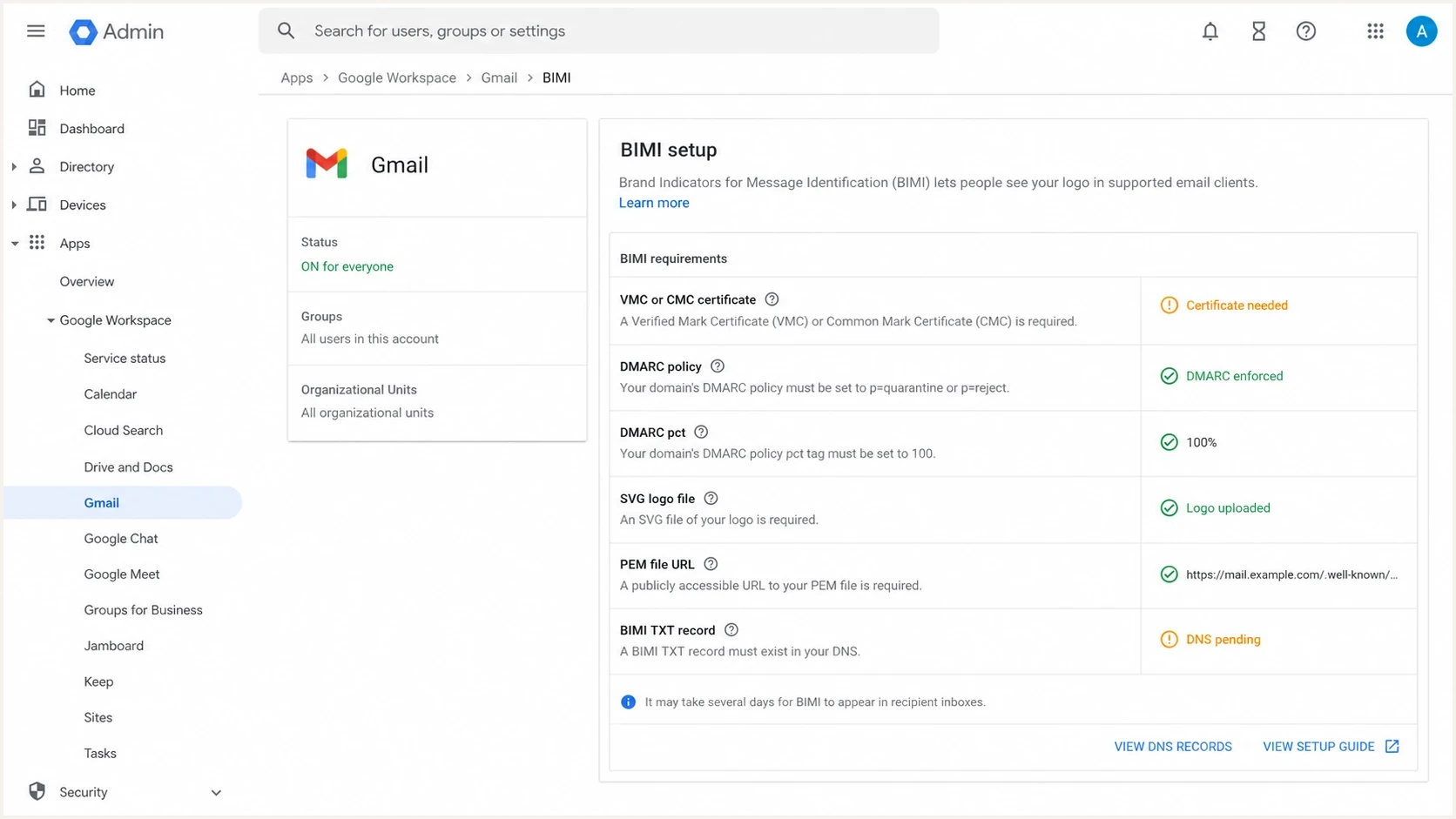Click the search magnifier icon
The height and width of the screenshot is (819, 1456).
click(x=286, y=31)
